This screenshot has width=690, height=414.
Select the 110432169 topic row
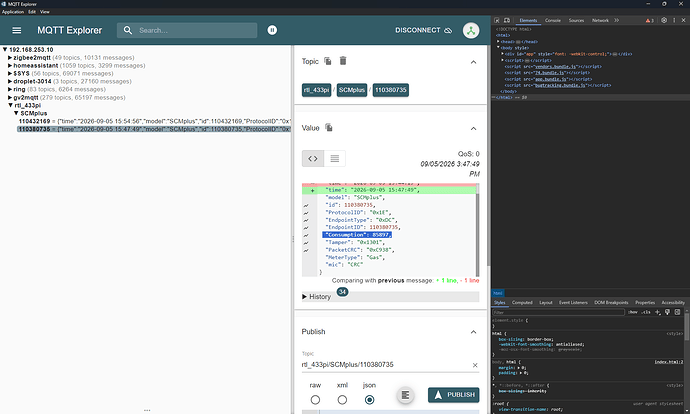click(154, 121)
